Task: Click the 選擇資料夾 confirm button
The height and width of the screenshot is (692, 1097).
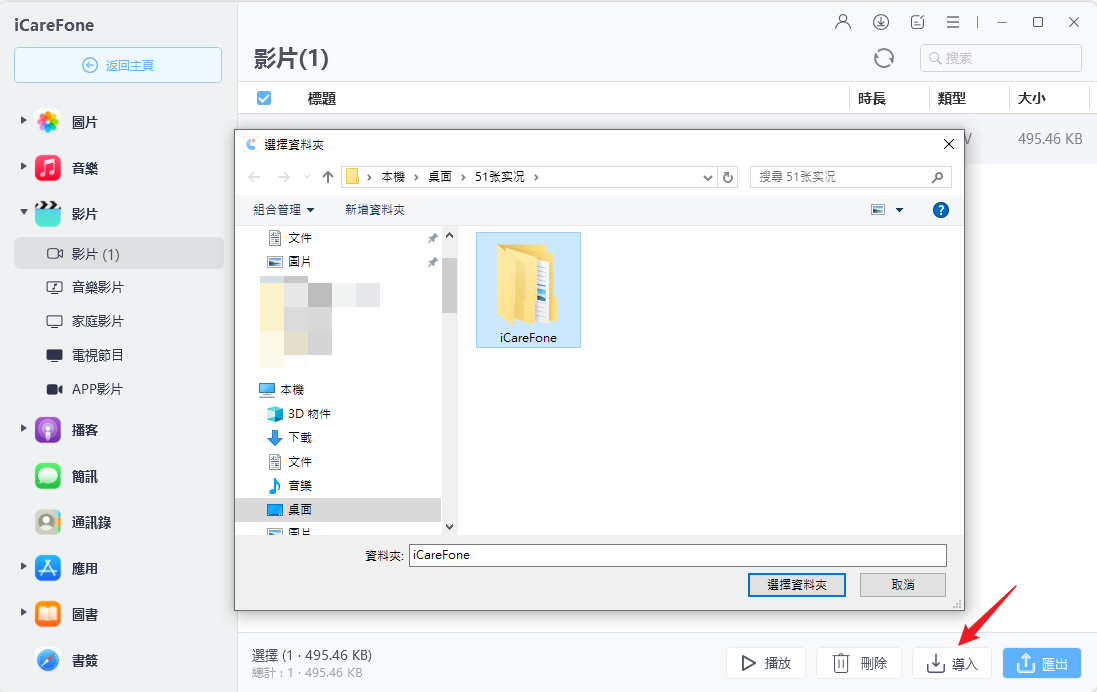Action: click(x=797, y=584)
